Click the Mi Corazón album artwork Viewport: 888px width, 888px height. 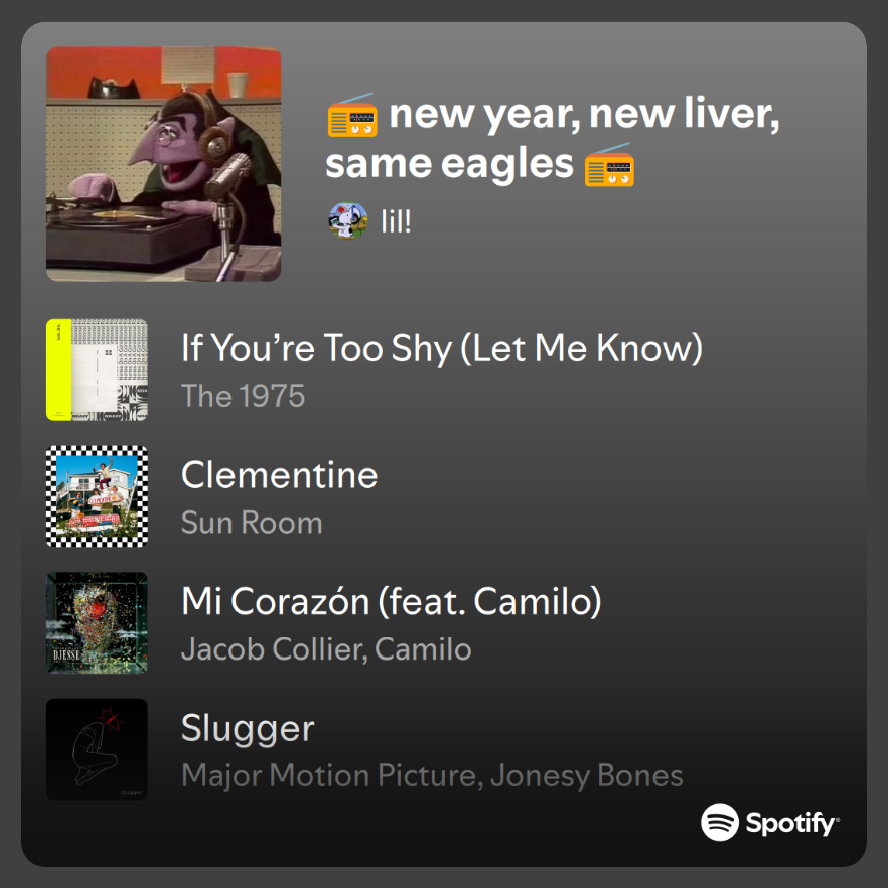[x=97, y=623]
